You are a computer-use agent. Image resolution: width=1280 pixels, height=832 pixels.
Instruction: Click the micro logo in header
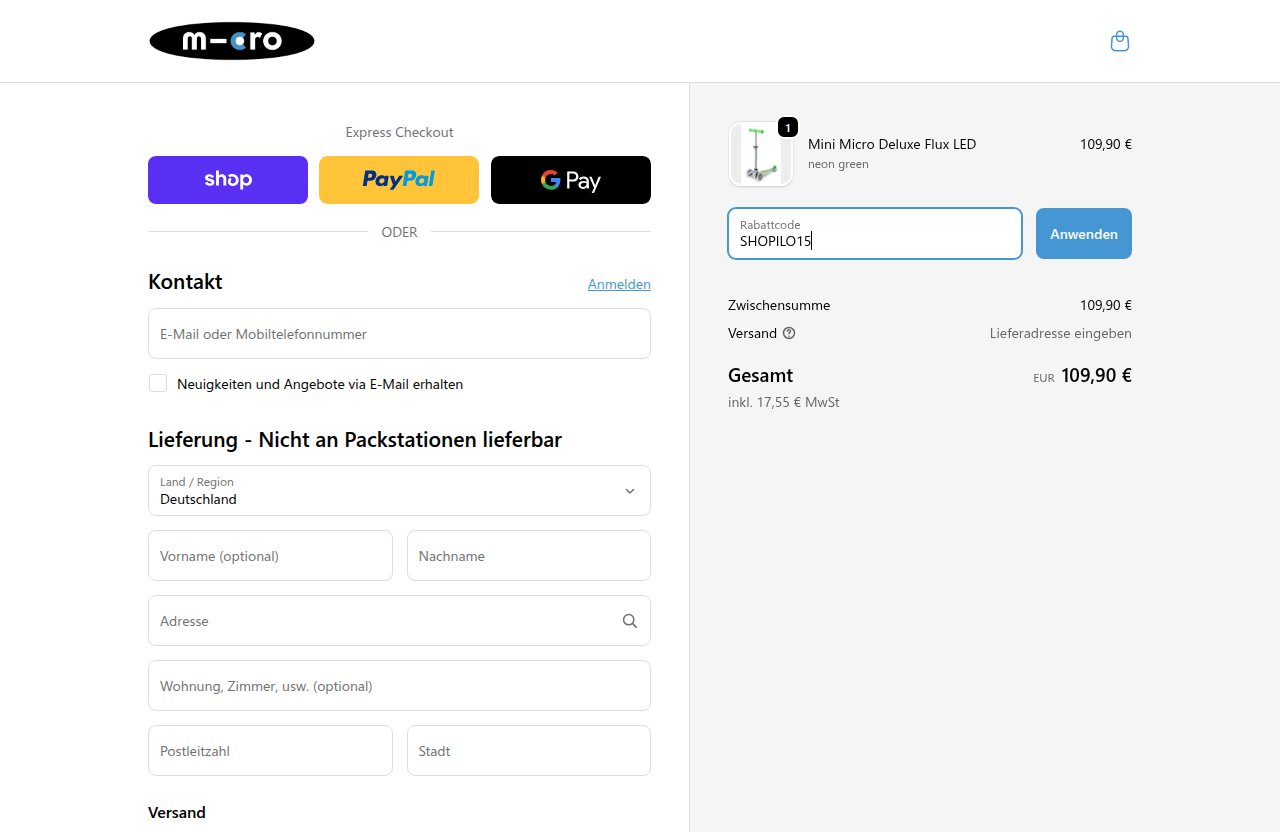(232, 41)
